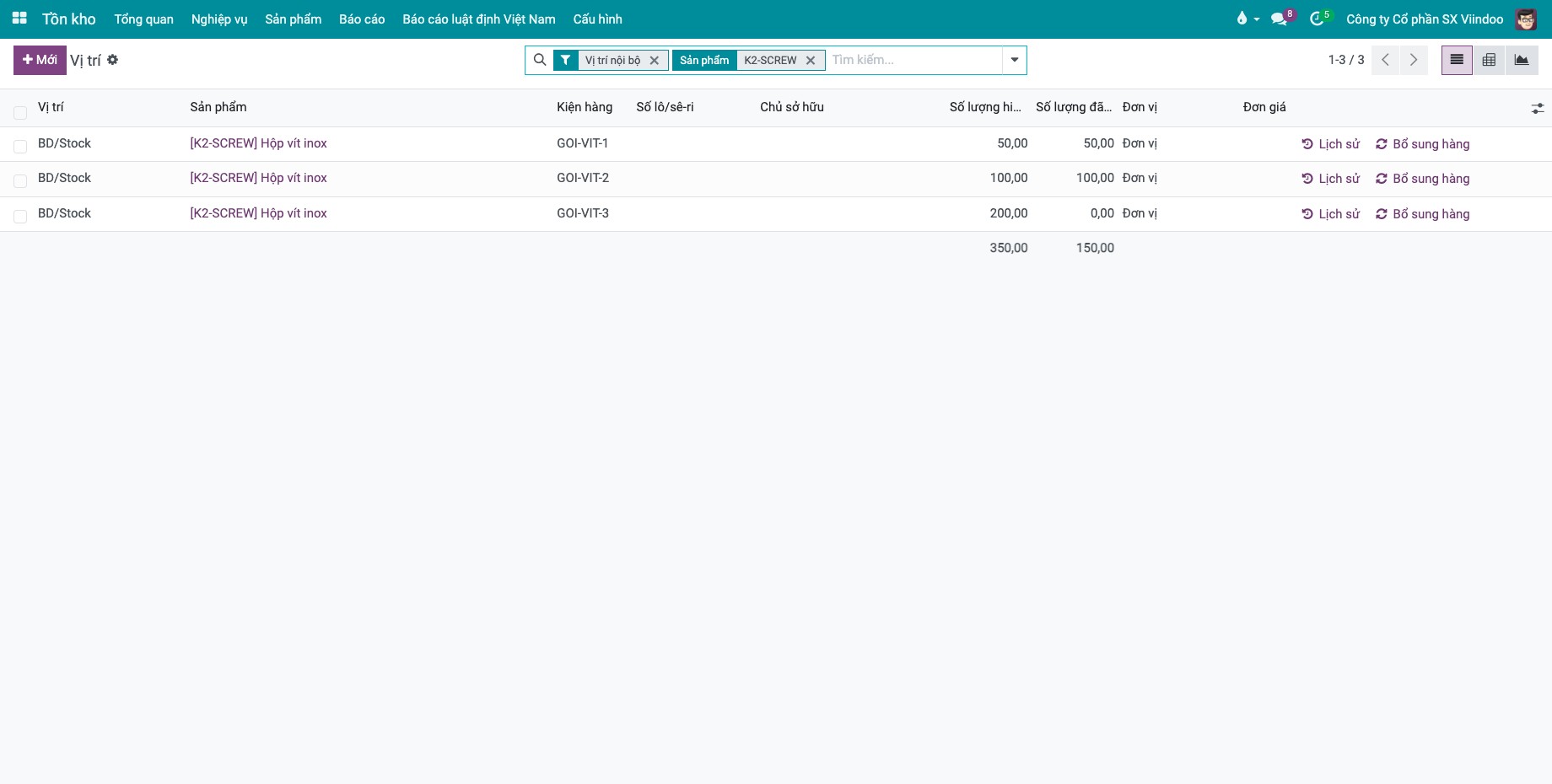Switch to graph view
1552x784 pixels.
(1522, 60)
